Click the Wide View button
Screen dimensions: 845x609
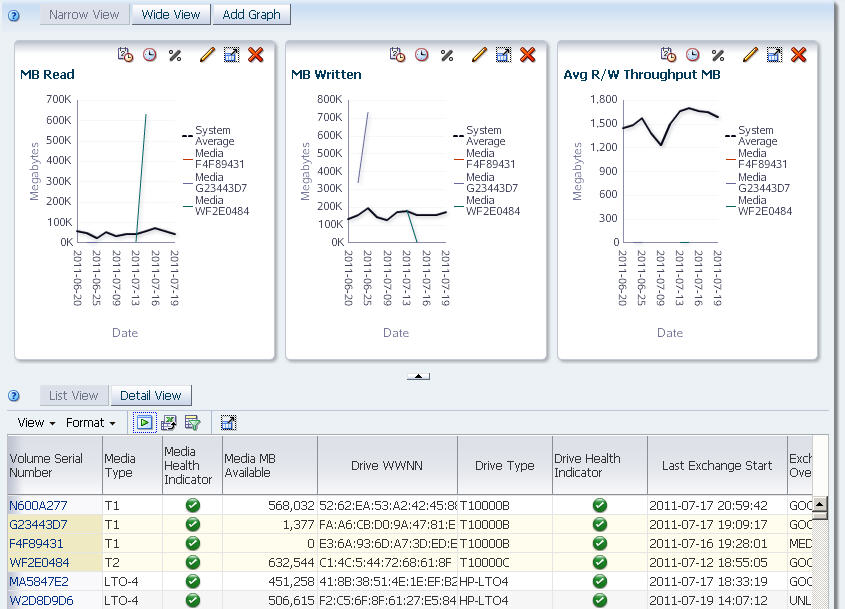(171, 15)
